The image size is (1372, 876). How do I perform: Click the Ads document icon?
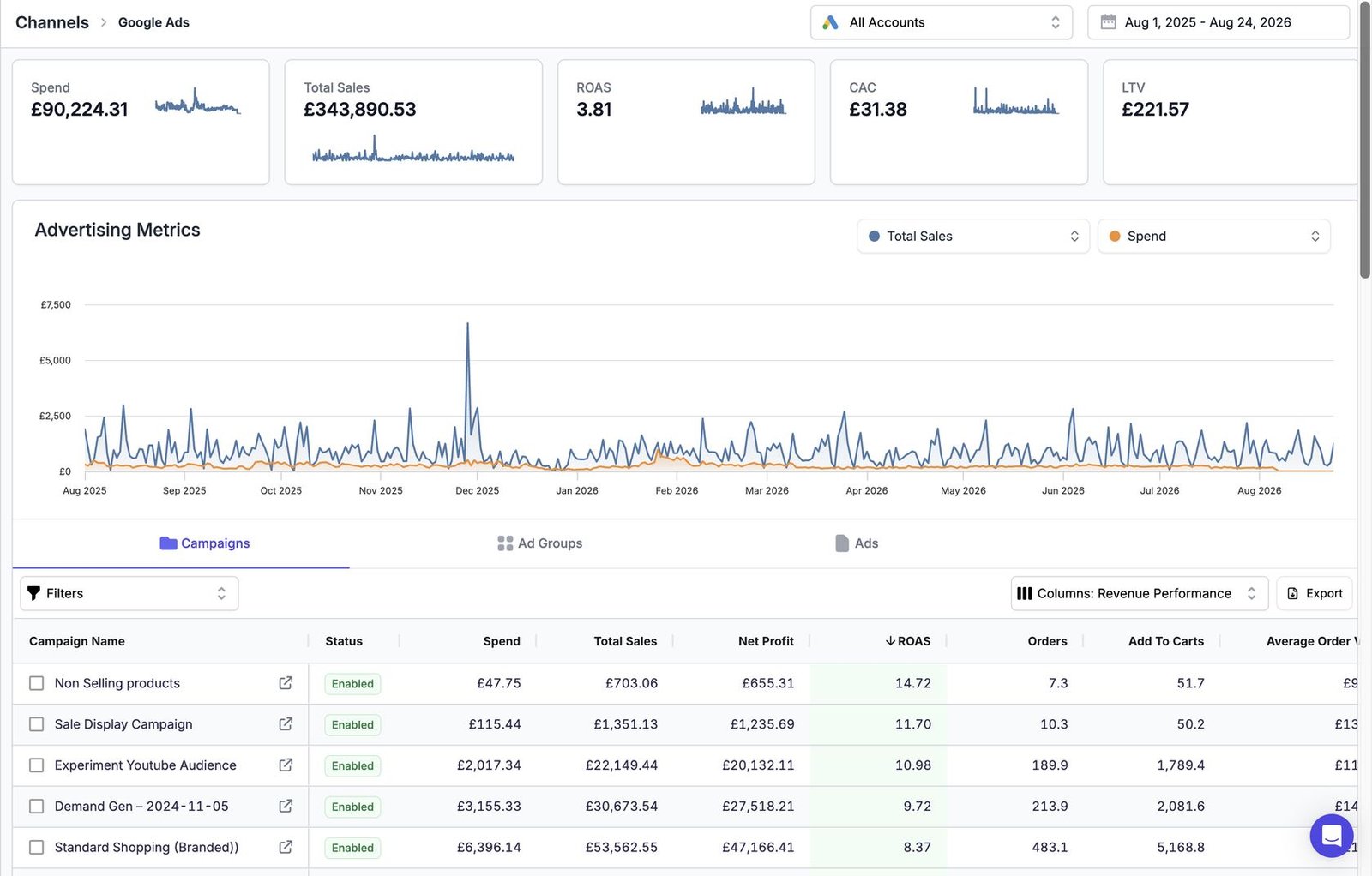click(x=842, y=543)
